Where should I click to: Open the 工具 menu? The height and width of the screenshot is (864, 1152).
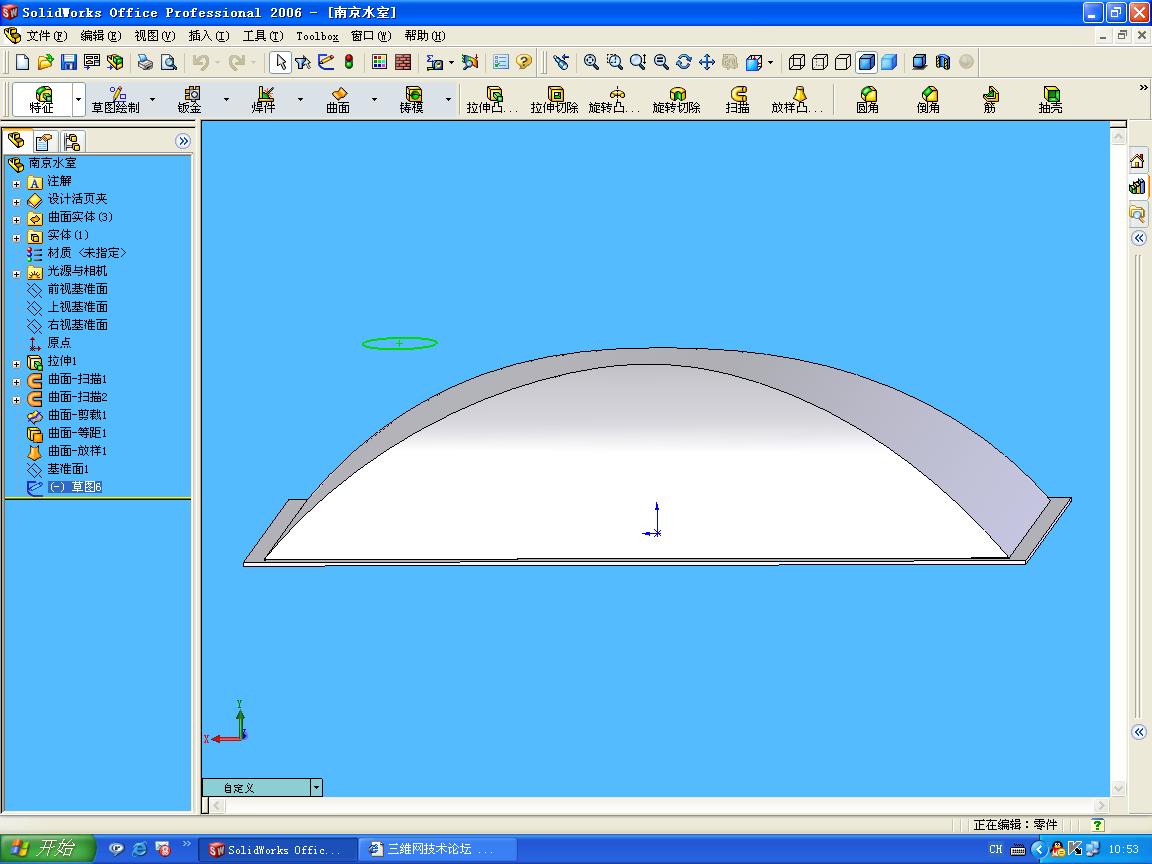pyautogui.click(x=263, y=36)
